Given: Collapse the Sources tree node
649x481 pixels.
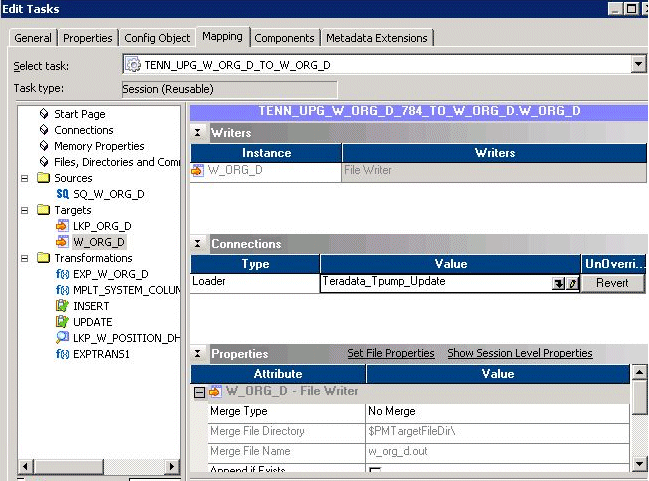Looking at the screenshot, I should 25,178.
